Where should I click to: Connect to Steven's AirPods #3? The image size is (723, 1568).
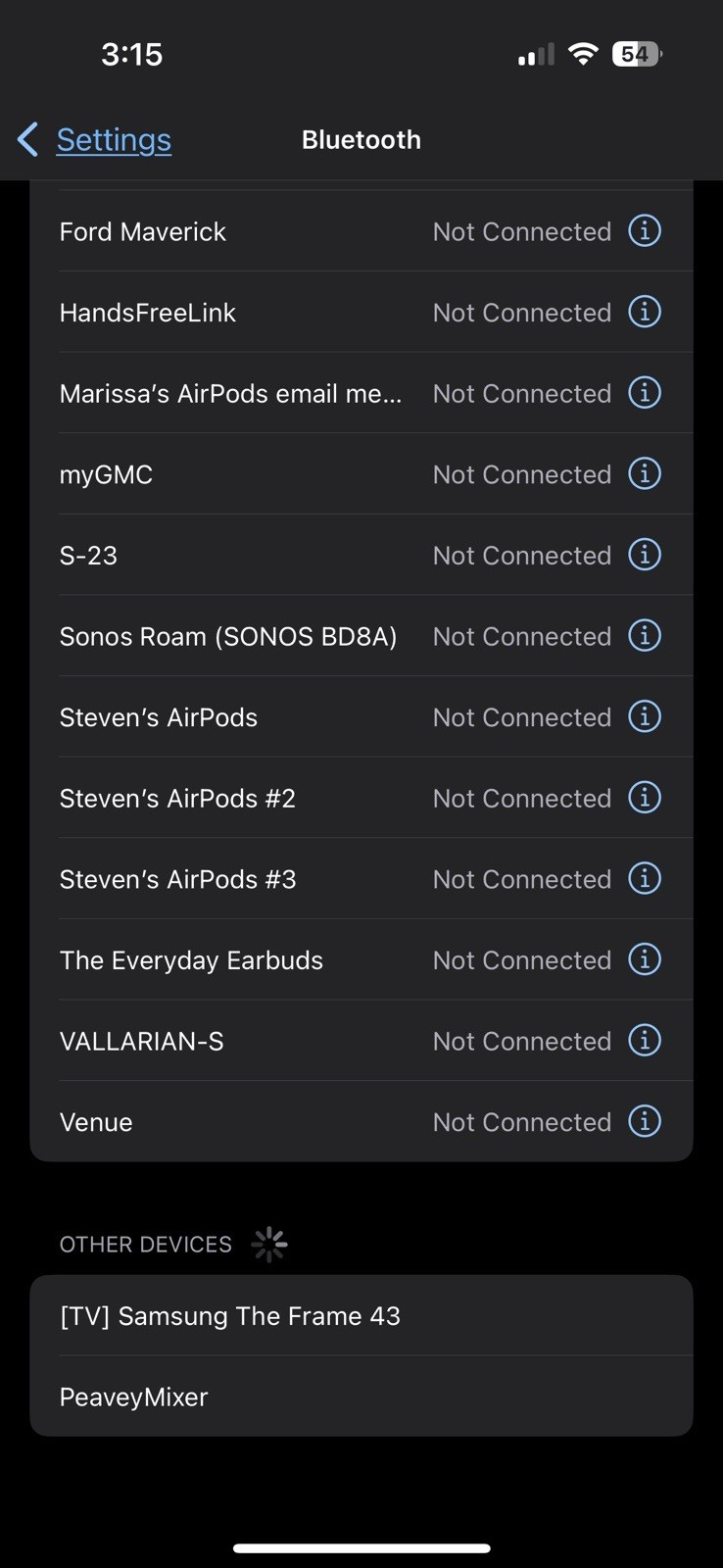(361, 879)
